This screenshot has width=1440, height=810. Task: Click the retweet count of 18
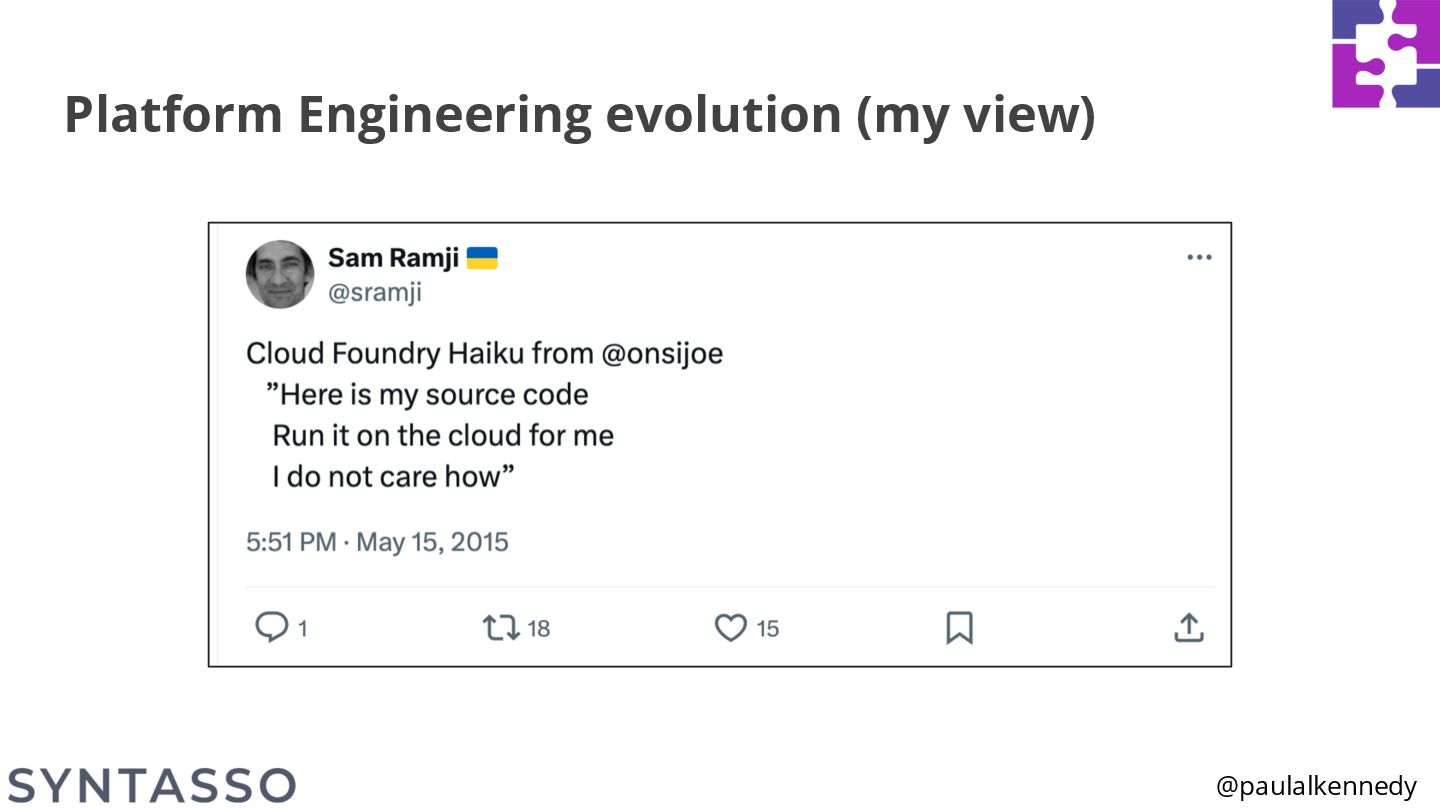pos(539,629)
